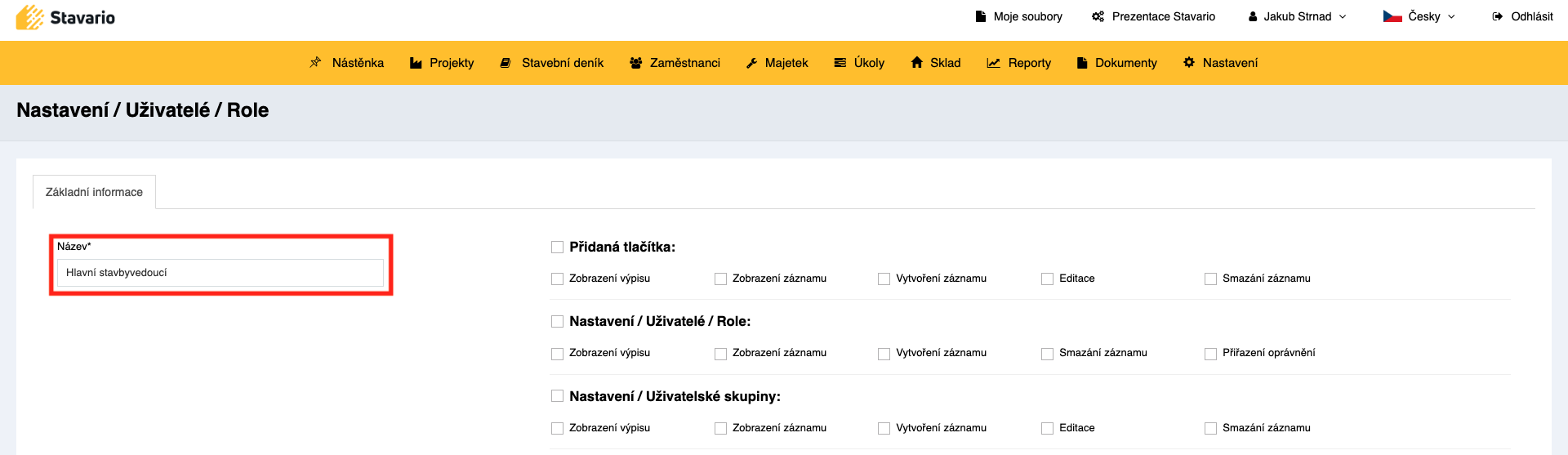
Task: Open the Prezentace Stavario link
Action: 1154,16
